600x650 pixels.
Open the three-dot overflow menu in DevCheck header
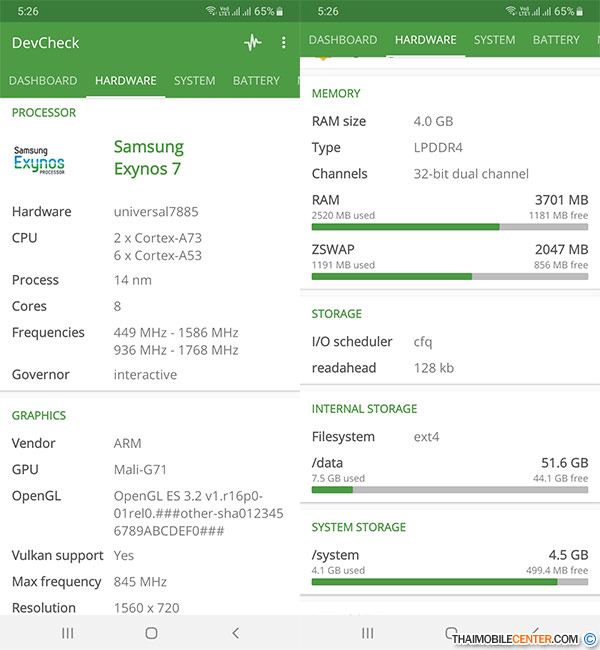pos(284,43)
